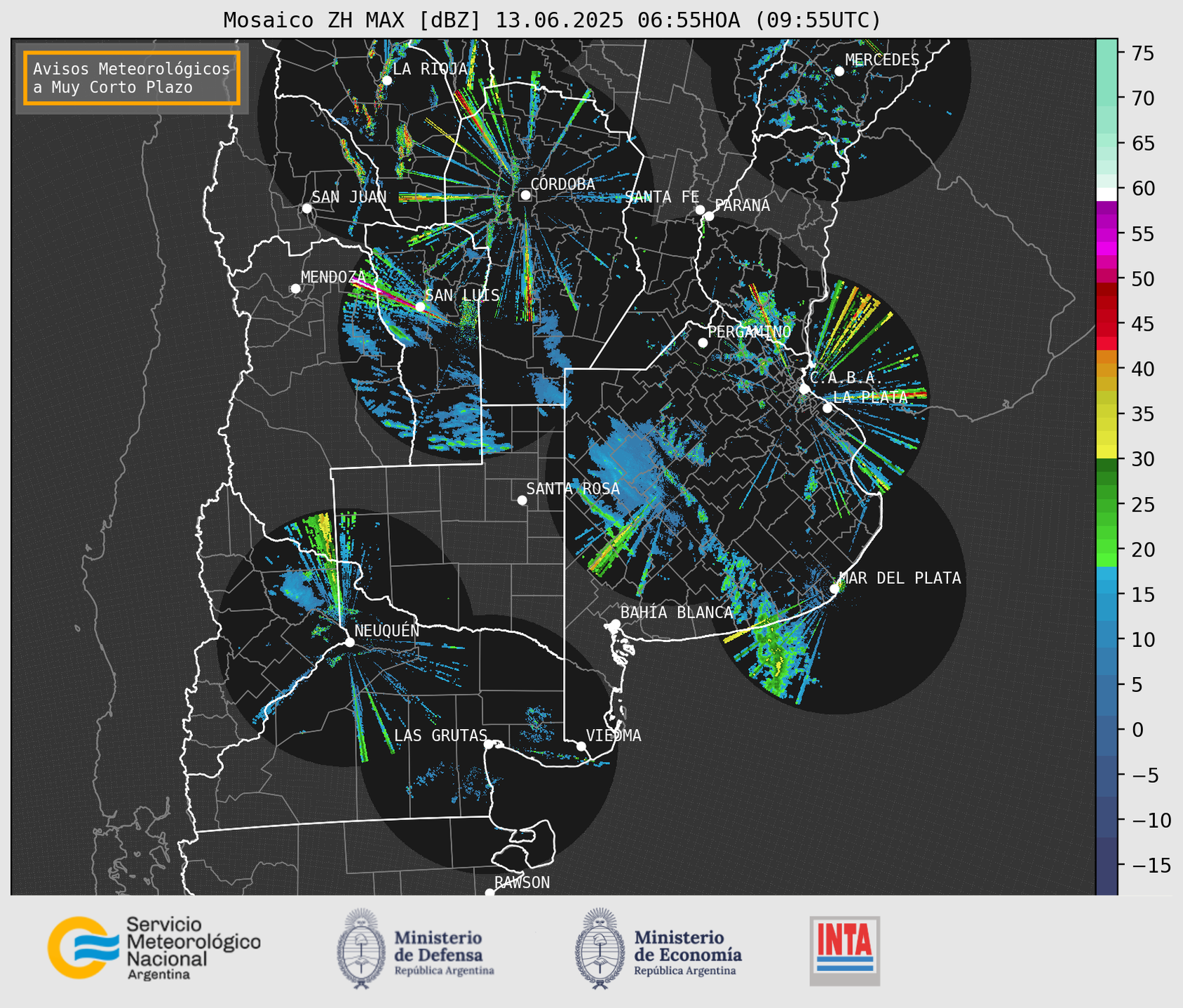Click the Córdoba city marker dot
This screenshot has width=1183, height=1008.
tap(525, 196)
